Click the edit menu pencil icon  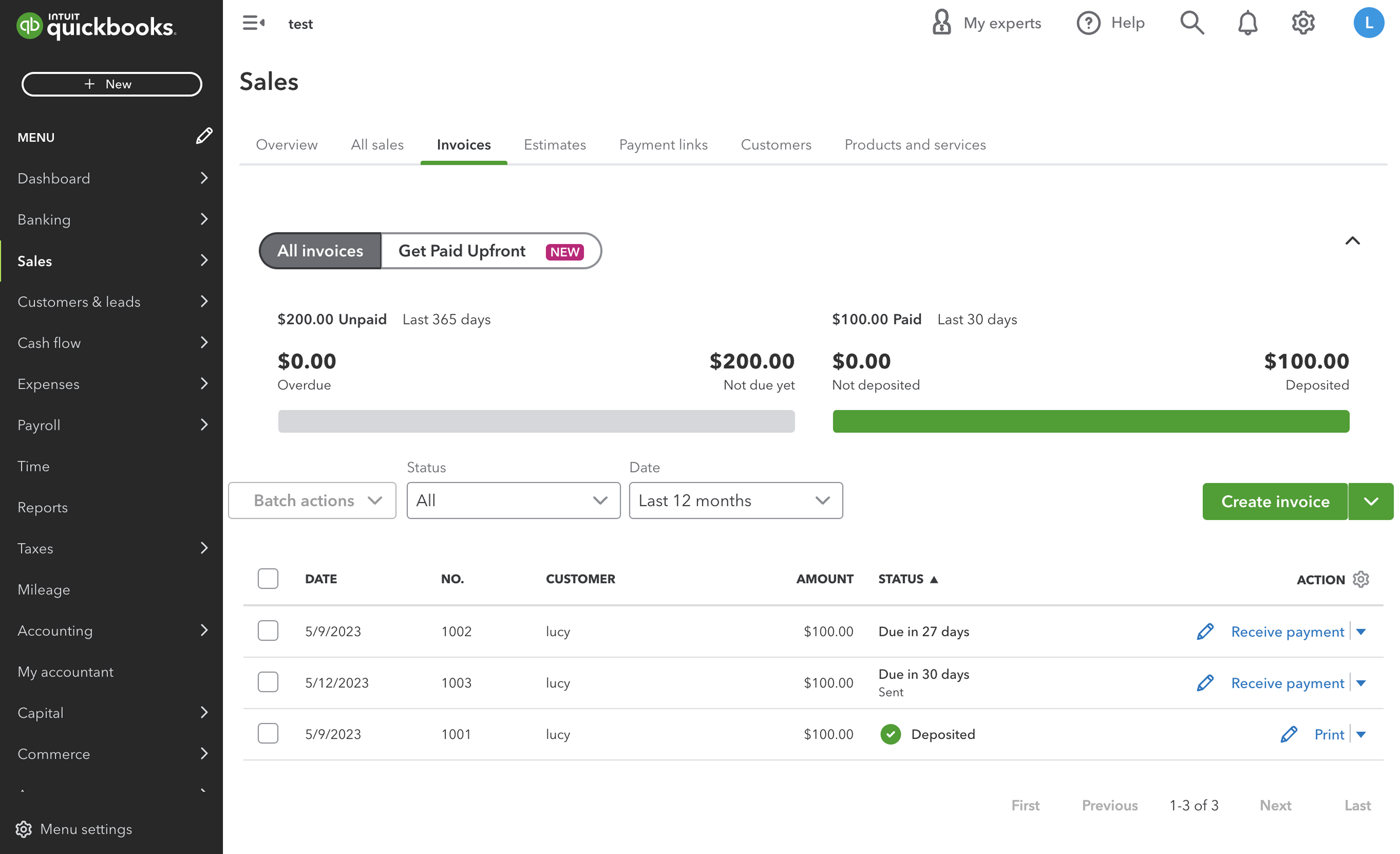pos(204,136)
